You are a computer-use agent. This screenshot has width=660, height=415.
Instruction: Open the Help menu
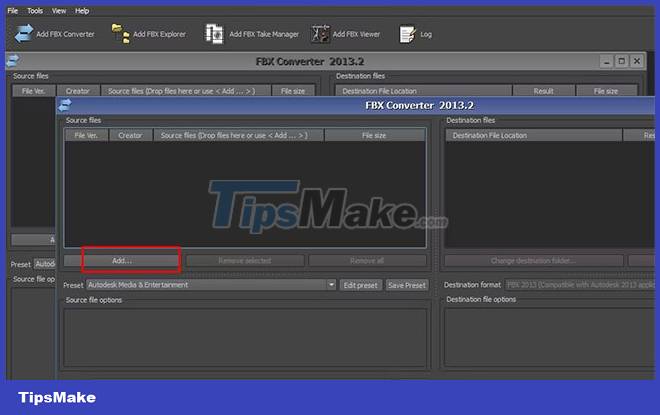82,11
